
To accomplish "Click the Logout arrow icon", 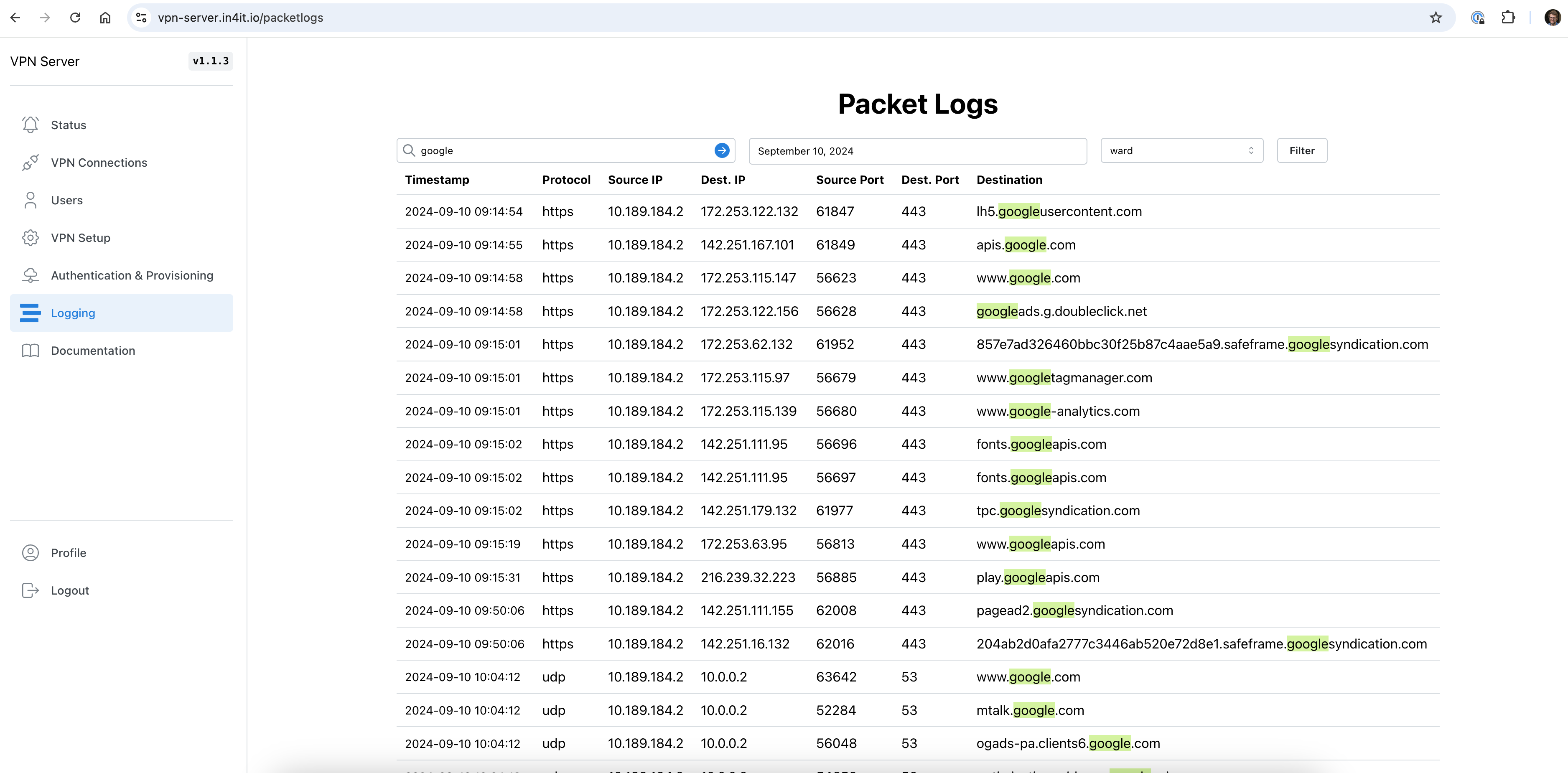I will (x=31, y=590).
